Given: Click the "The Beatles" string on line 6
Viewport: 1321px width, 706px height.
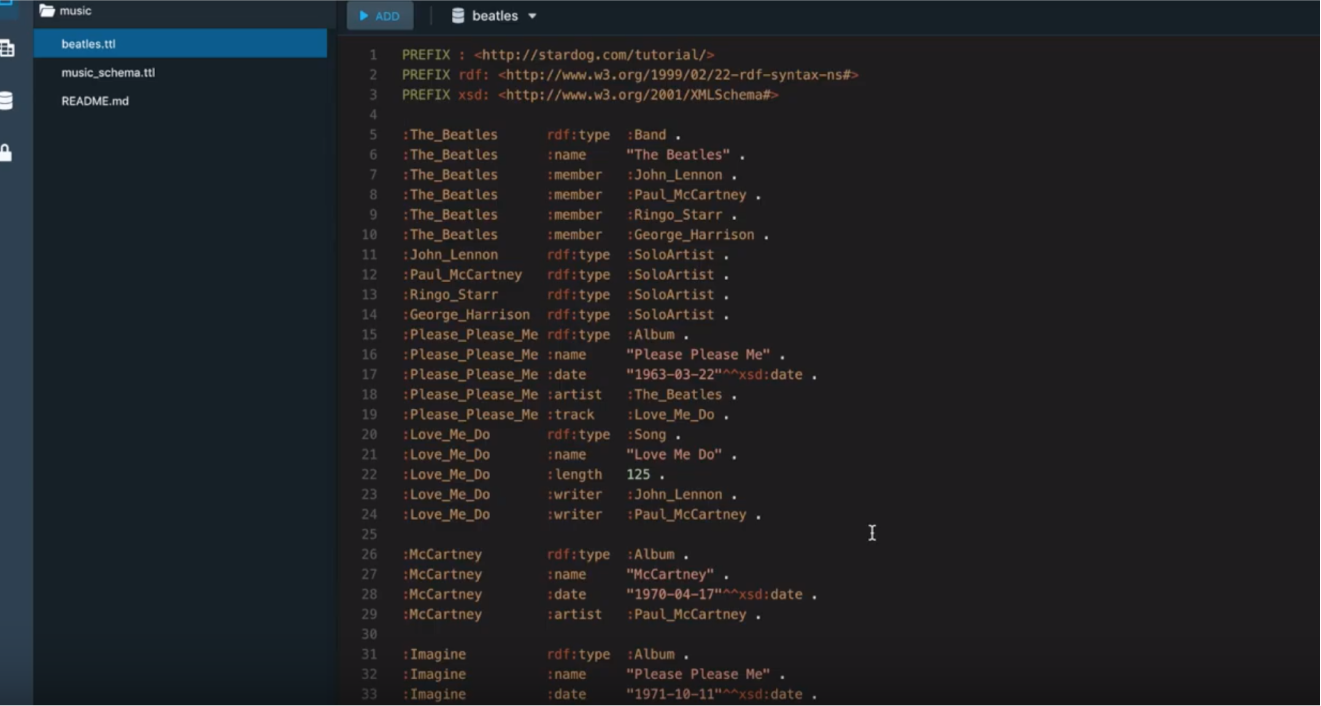Looking at the screenshot, I should (x=678, y=155).
